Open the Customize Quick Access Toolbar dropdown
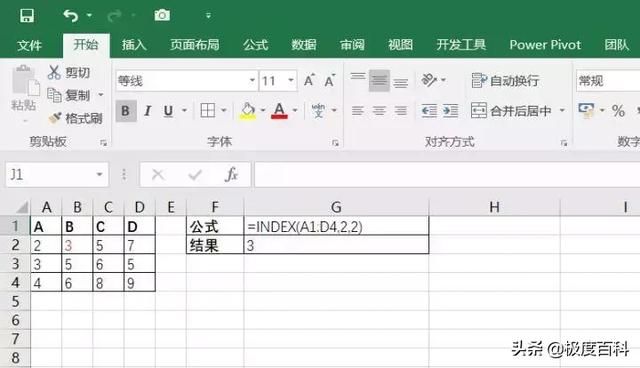 208,16
